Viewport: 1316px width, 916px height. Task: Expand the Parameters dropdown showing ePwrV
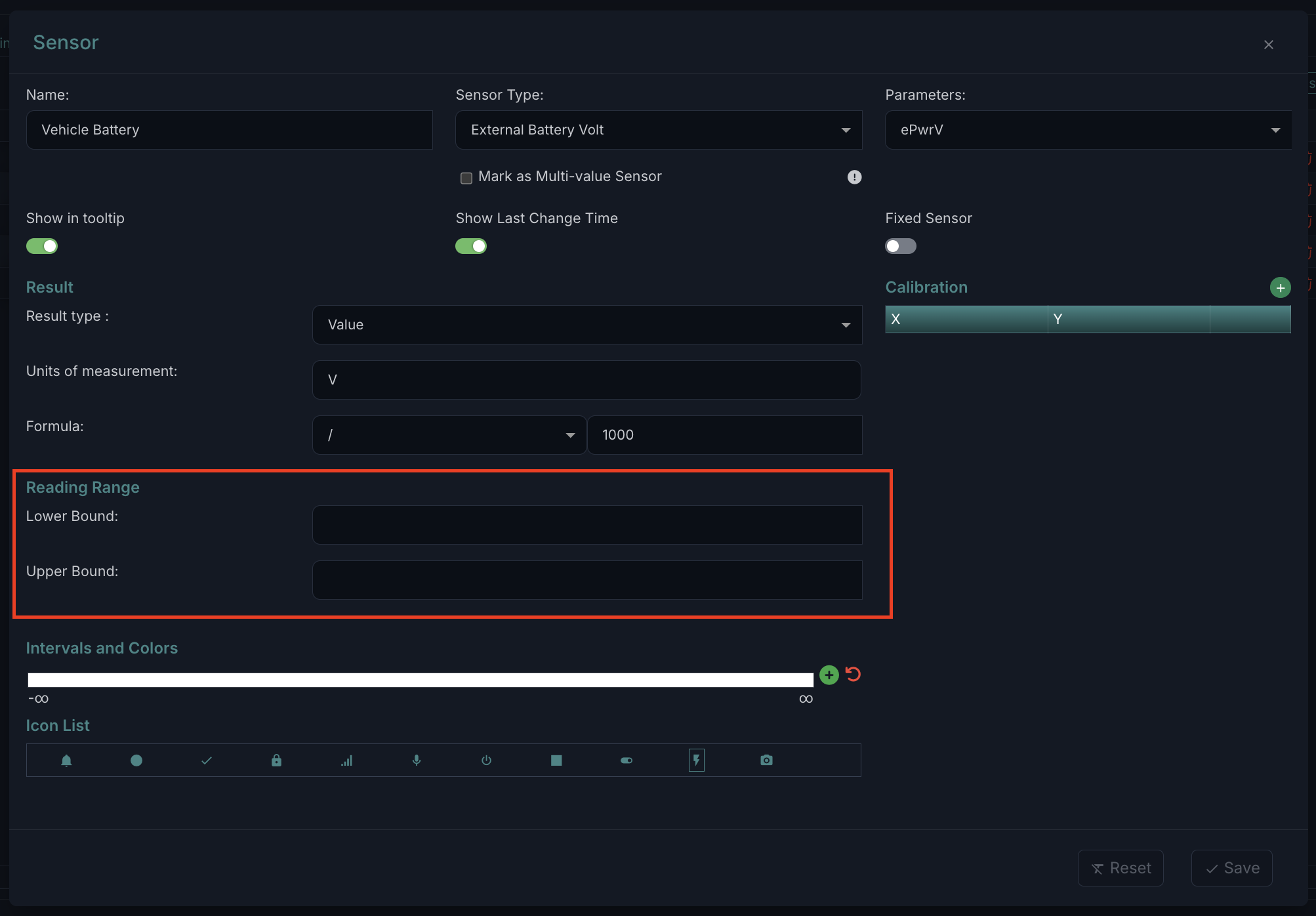[1088, 130]
